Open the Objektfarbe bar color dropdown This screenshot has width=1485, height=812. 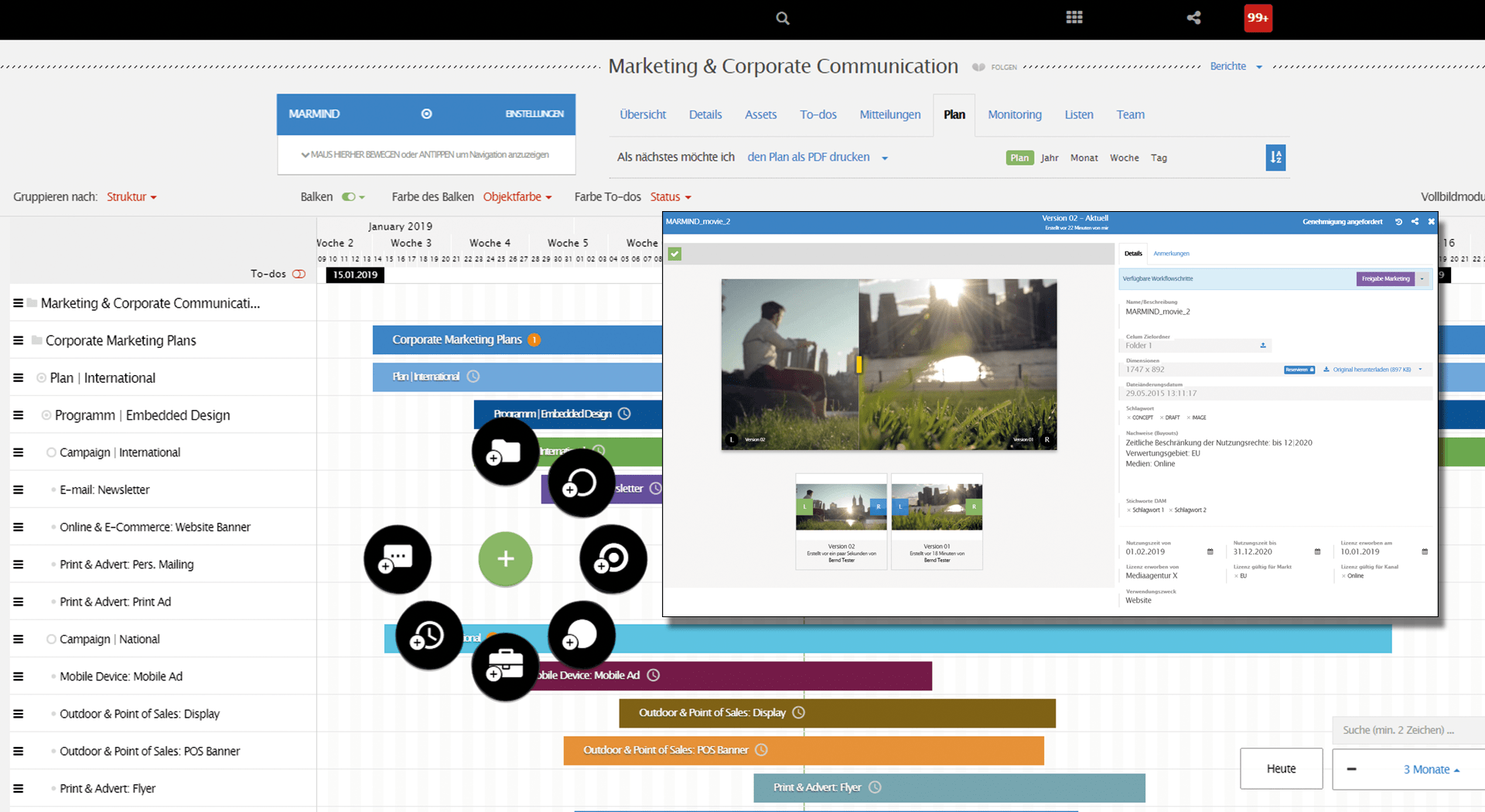tap(517, 197)
